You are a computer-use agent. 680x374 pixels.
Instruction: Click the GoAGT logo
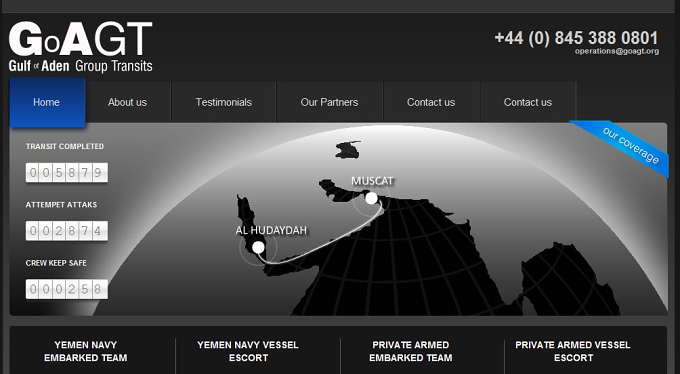click(80, 47)
